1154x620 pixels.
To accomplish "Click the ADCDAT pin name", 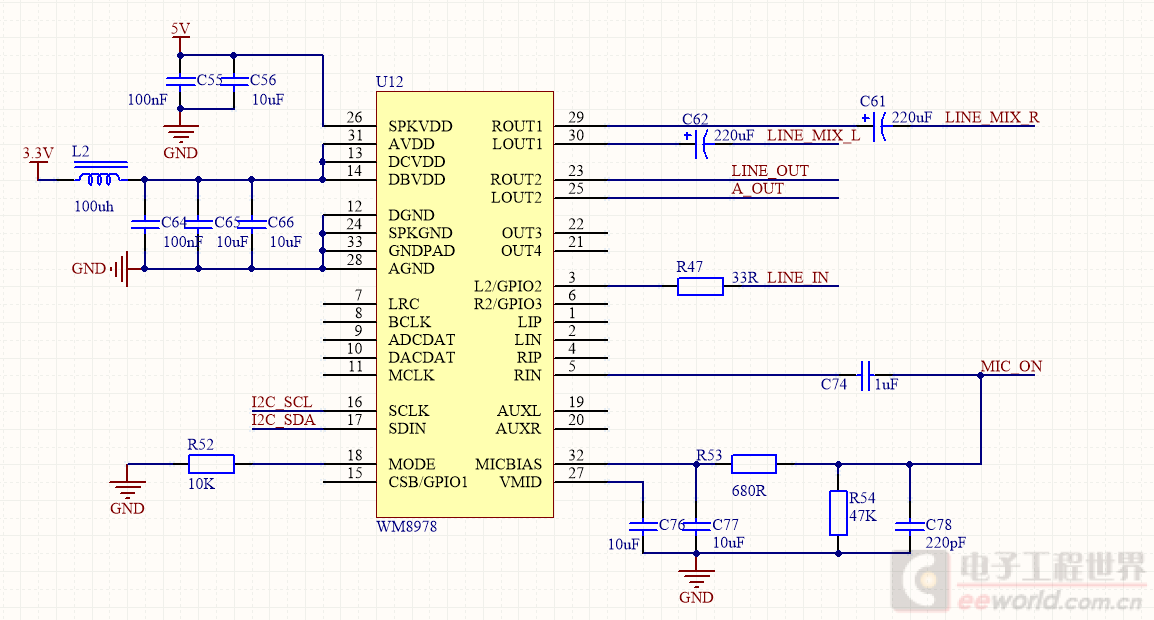I will (422, 340).
